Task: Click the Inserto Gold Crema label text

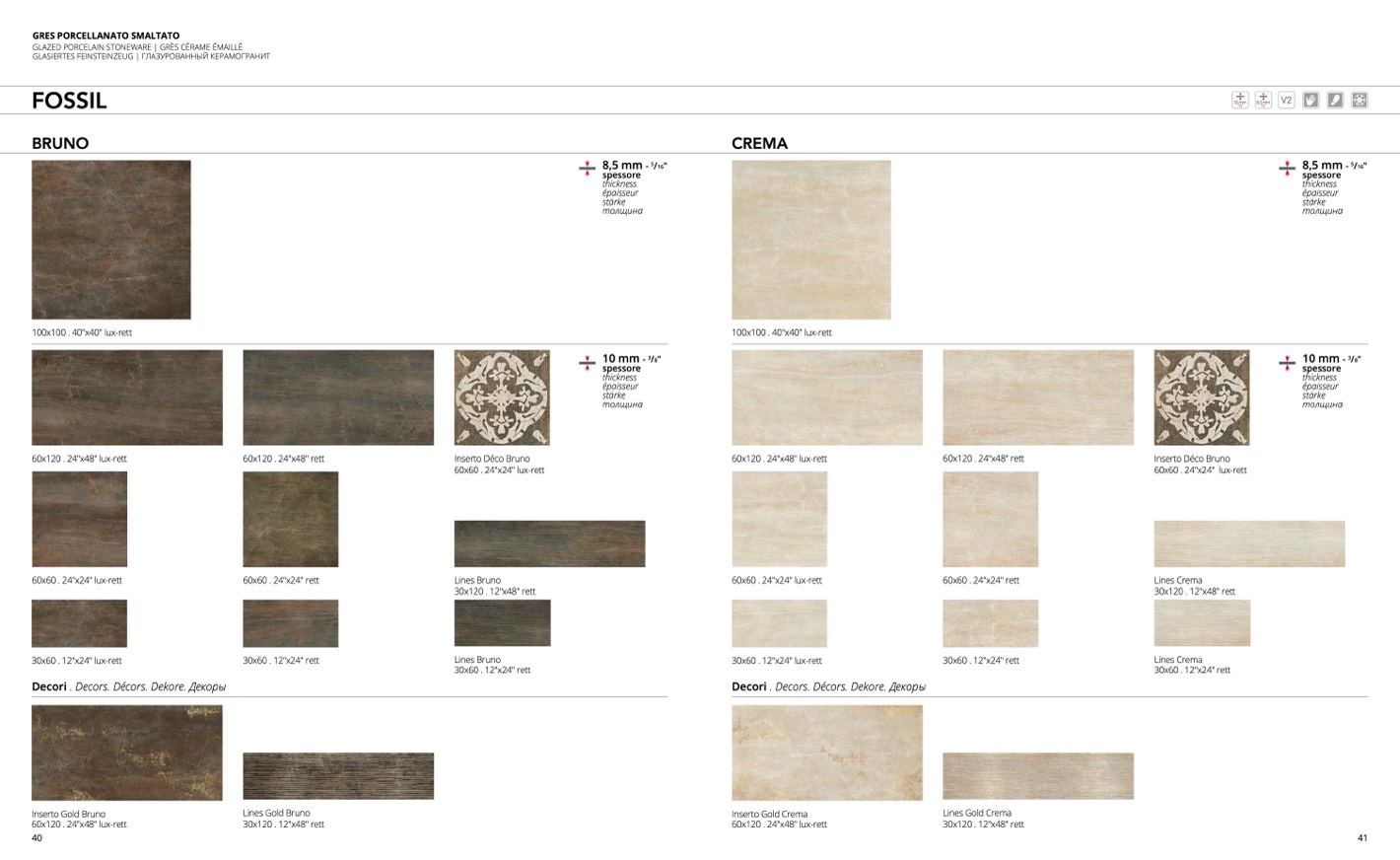Action: (x=769, y=815)
